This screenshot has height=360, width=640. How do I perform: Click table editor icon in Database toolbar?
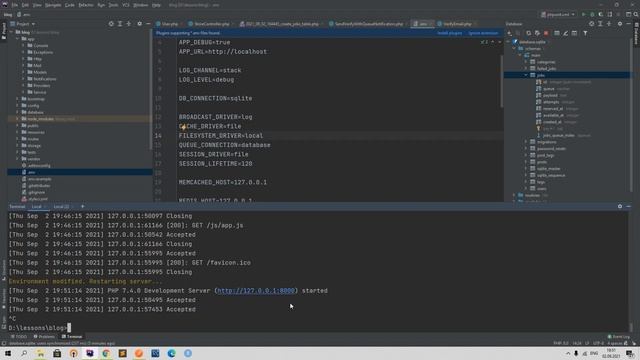tap(557, 33)
